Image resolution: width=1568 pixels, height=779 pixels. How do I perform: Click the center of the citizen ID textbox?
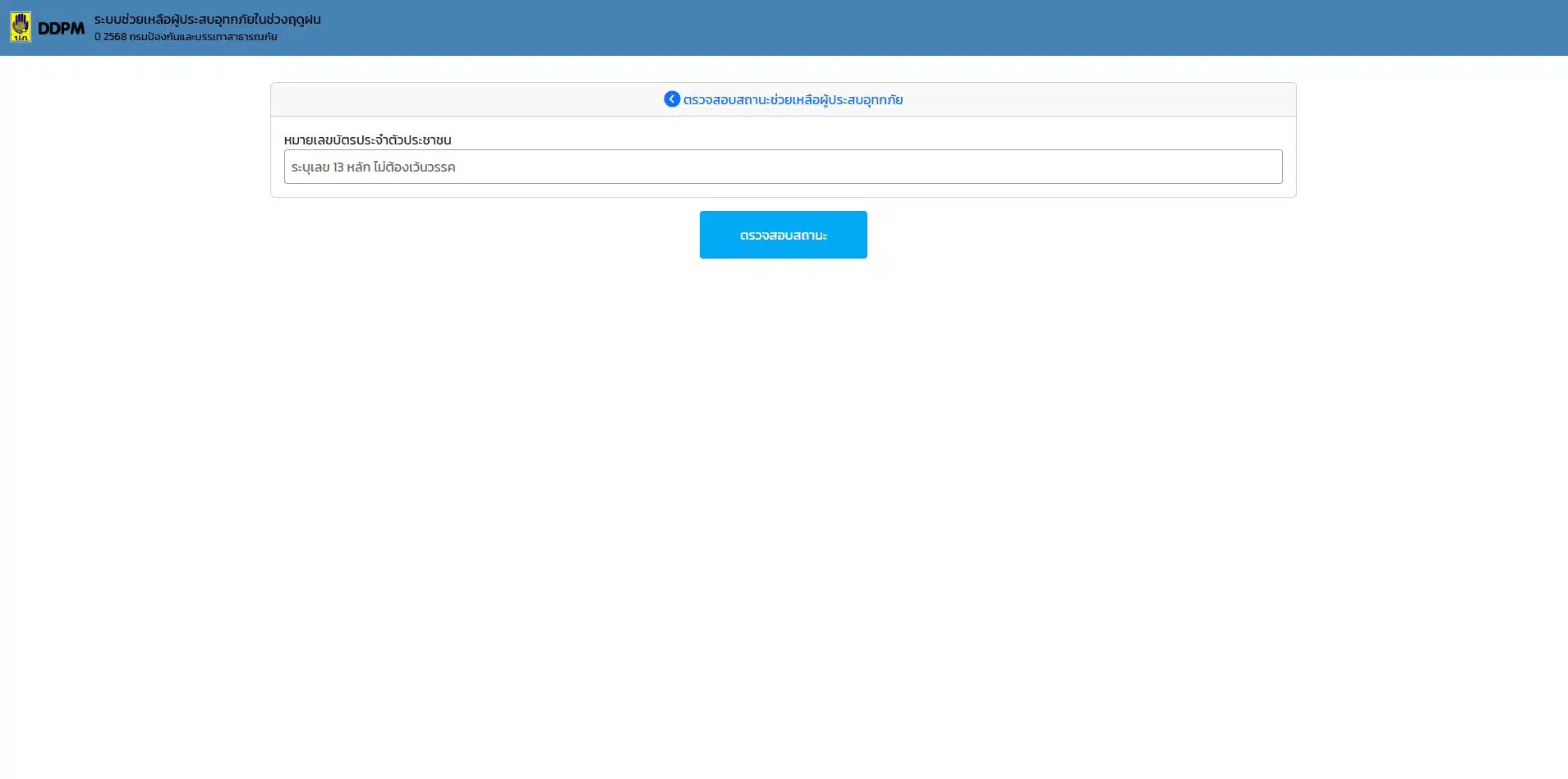[x=783, y=167]
